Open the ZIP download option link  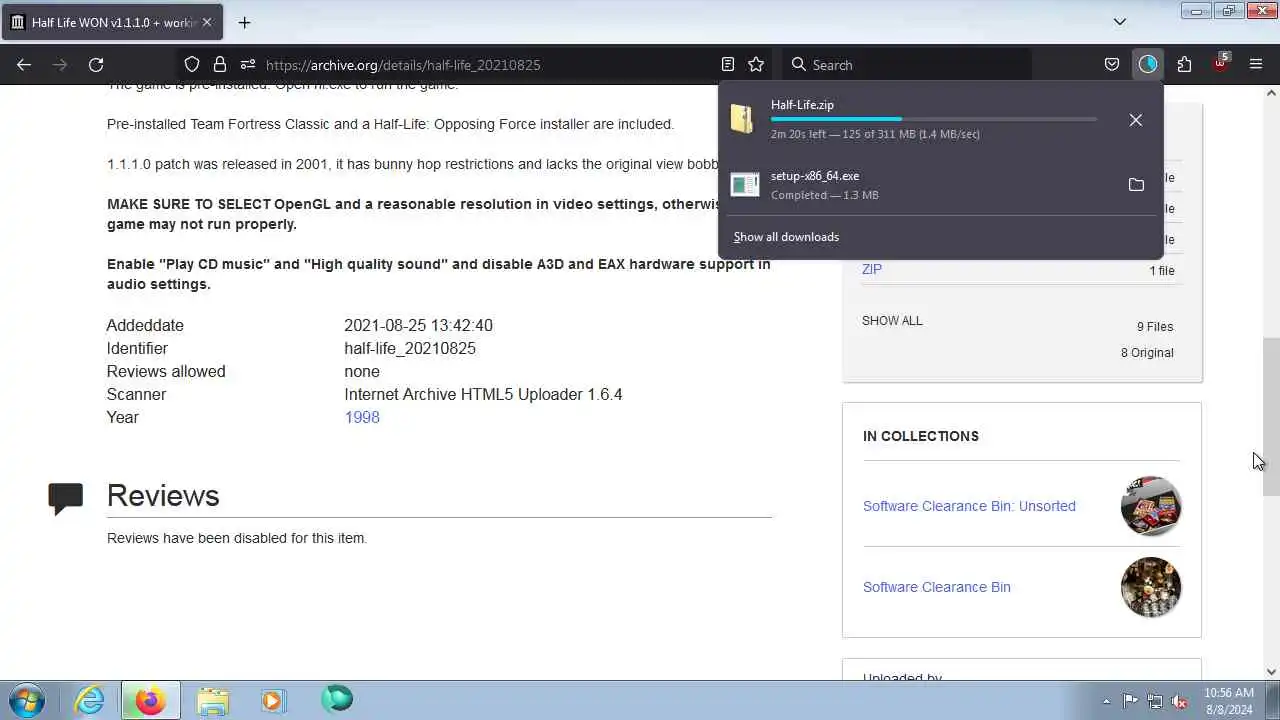pyautogui.click(x=872, y=269)
